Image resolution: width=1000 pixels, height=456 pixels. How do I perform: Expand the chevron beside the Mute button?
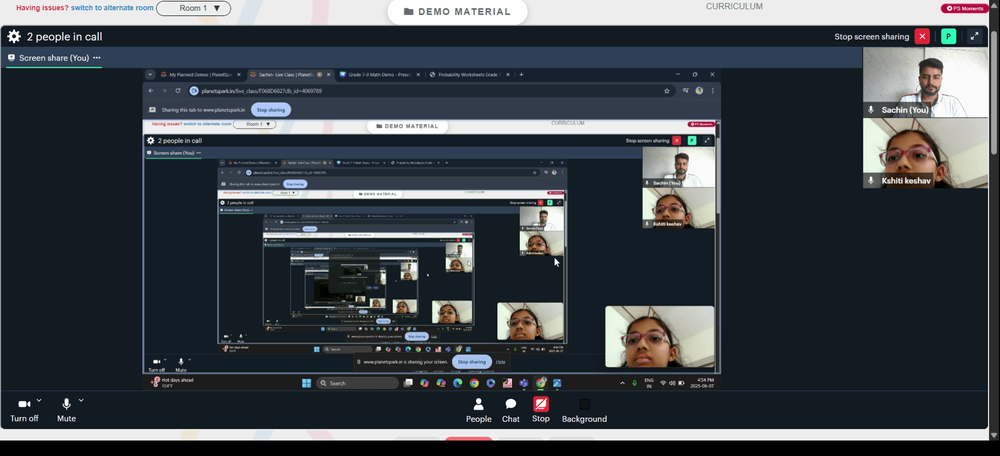click(81, 401)
